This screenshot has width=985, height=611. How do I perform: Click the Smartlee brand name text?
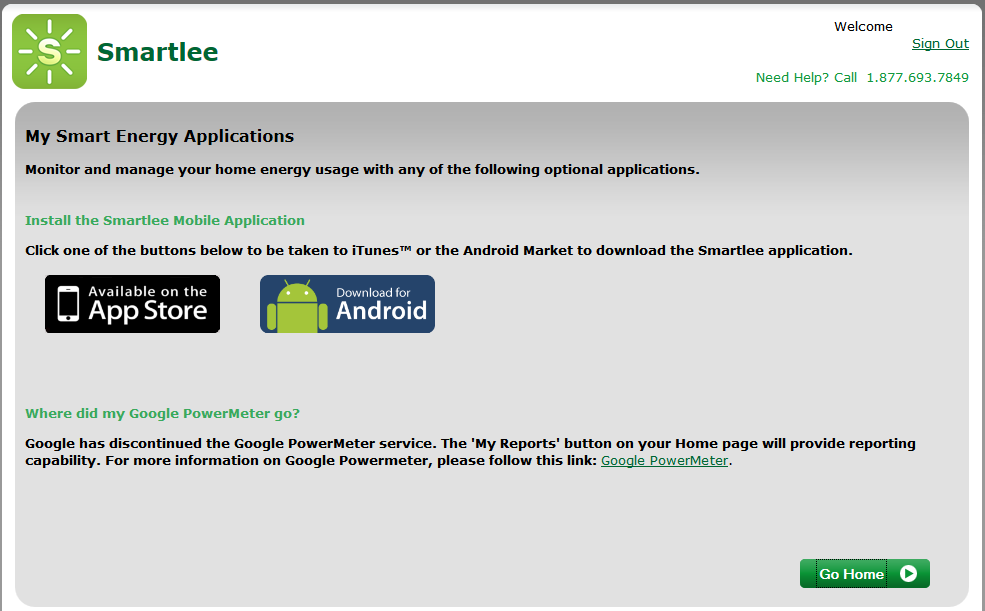(157, 52)
